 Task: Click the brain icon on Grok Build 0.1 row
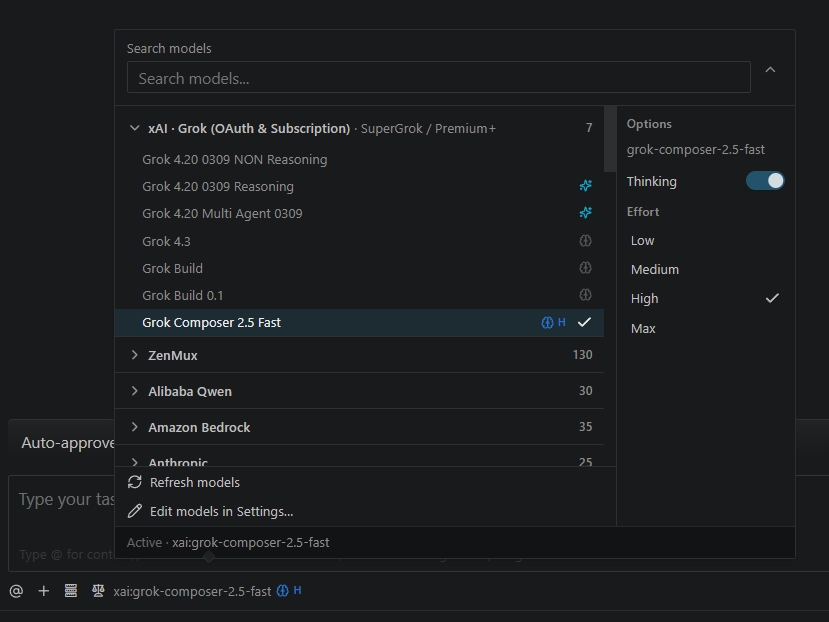pos(585,295)
